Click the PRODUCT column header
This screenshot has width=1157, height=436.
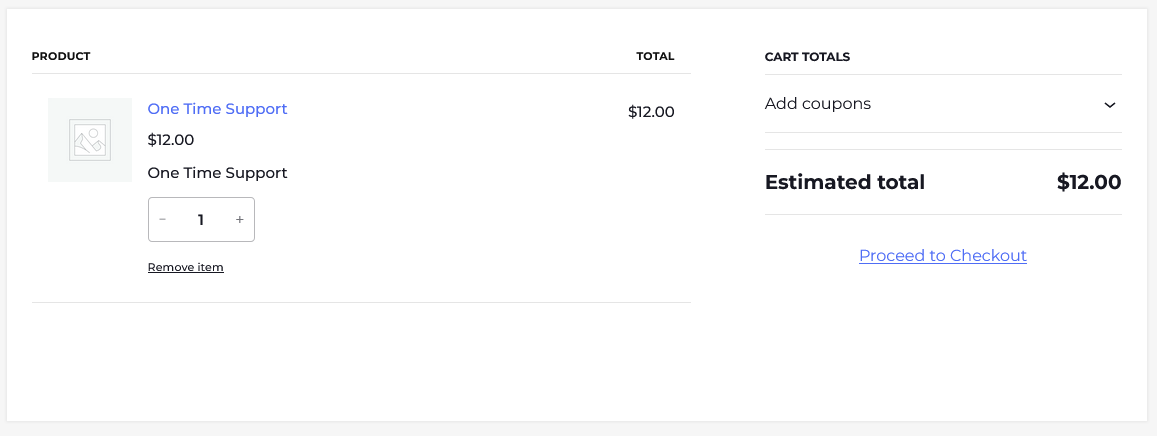tap(61, 56)
